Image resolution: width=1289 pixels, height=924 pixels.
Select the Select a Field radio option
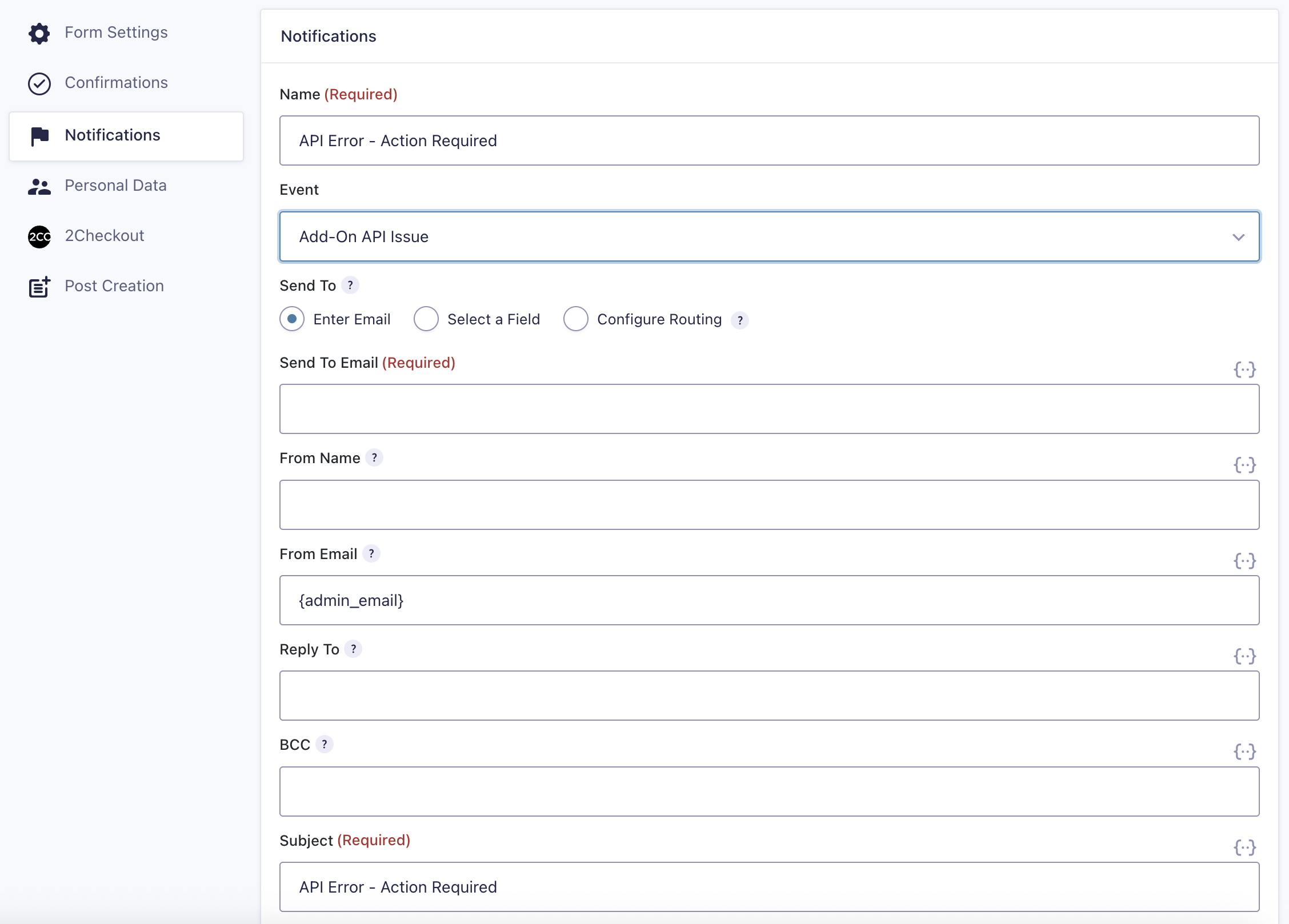point(426,319)
